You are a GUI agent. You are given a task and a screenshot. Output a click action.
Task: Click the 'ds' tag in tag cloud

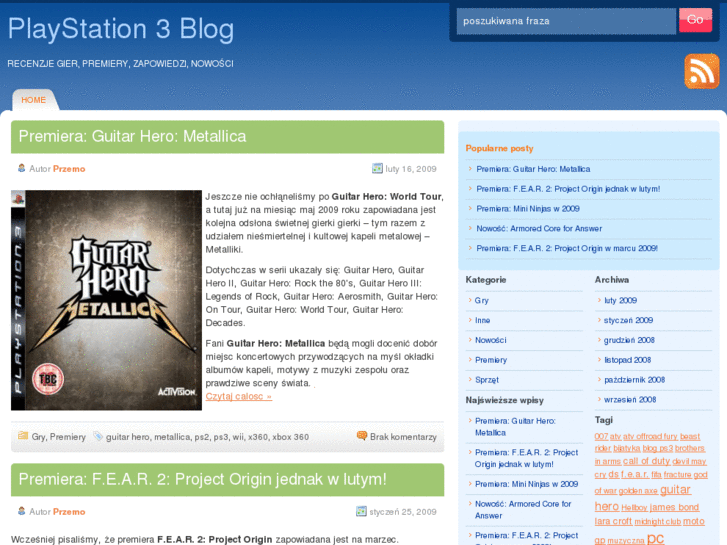pos(613,474)
